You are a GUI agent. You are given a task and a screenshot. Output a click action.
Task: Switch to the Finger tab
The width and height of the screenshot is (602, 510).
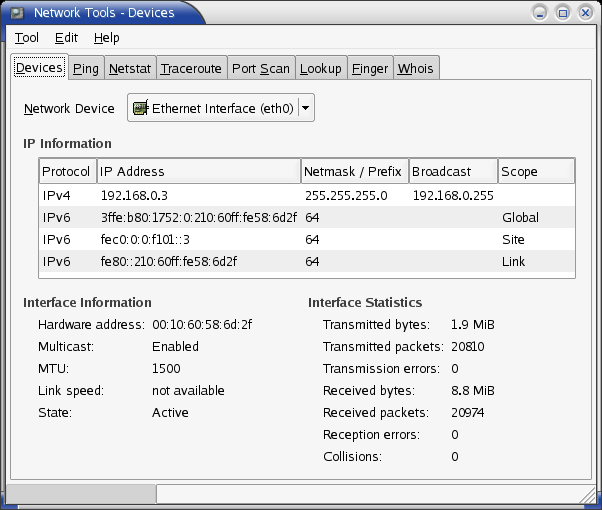coord(370,68)
